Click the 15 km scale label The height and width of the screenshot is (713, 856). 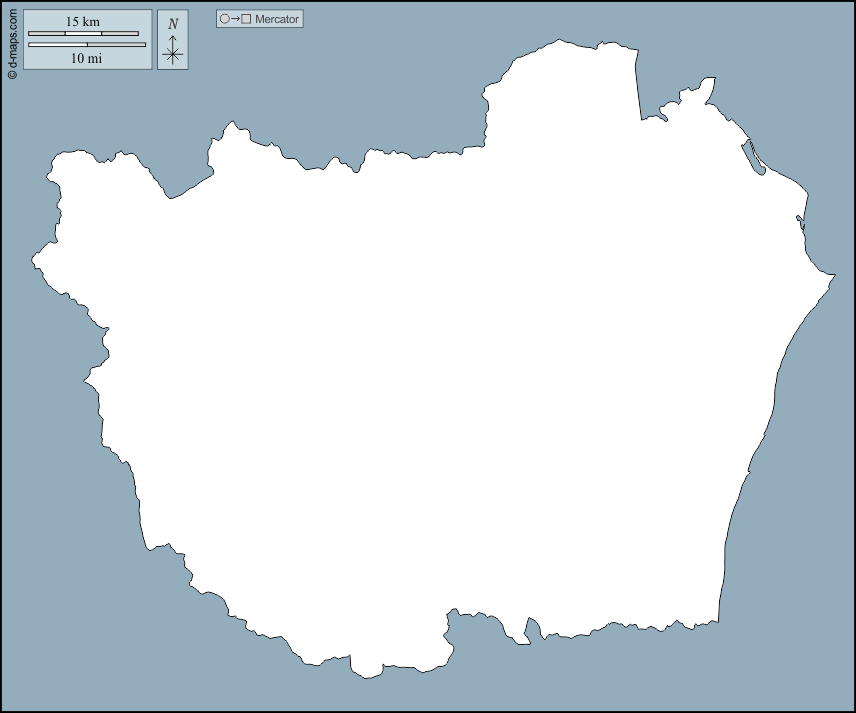coord(83,22)
